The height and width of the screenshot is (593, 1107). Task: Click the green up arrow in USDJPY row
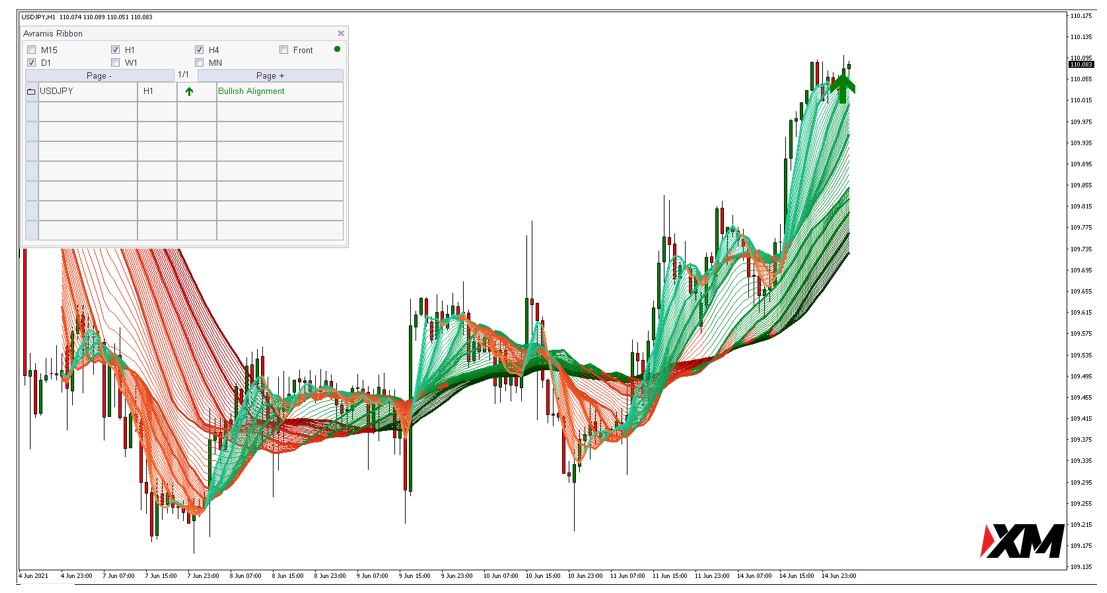click(189, 92)
